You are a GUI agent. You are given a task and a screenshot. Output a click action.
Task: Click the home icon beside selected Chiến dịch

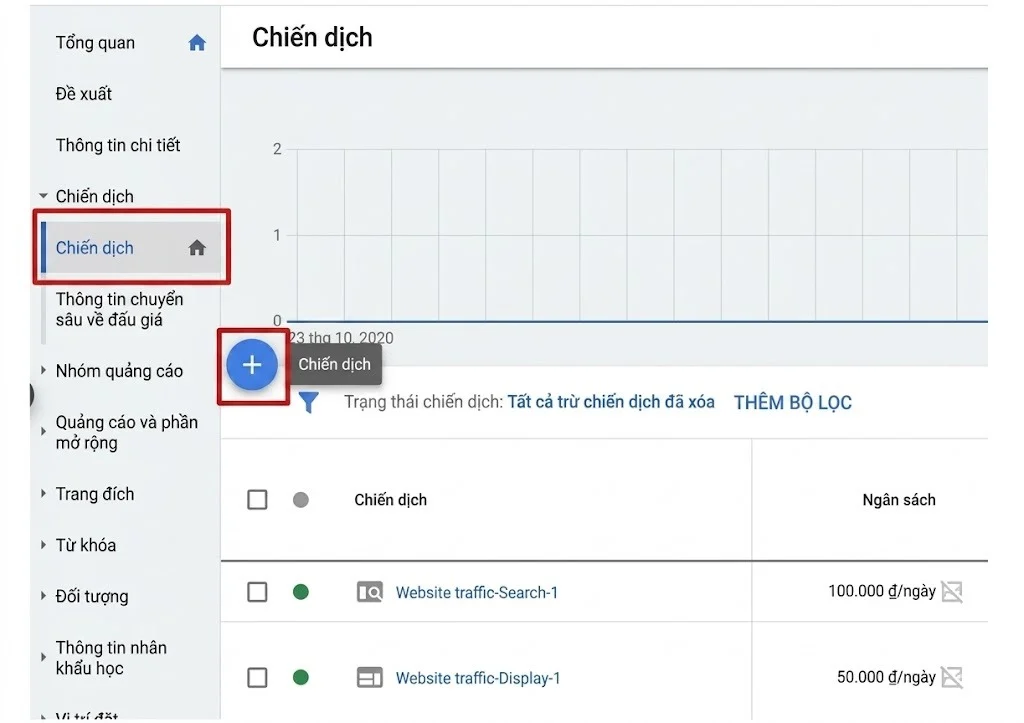[x=197, y=248]
